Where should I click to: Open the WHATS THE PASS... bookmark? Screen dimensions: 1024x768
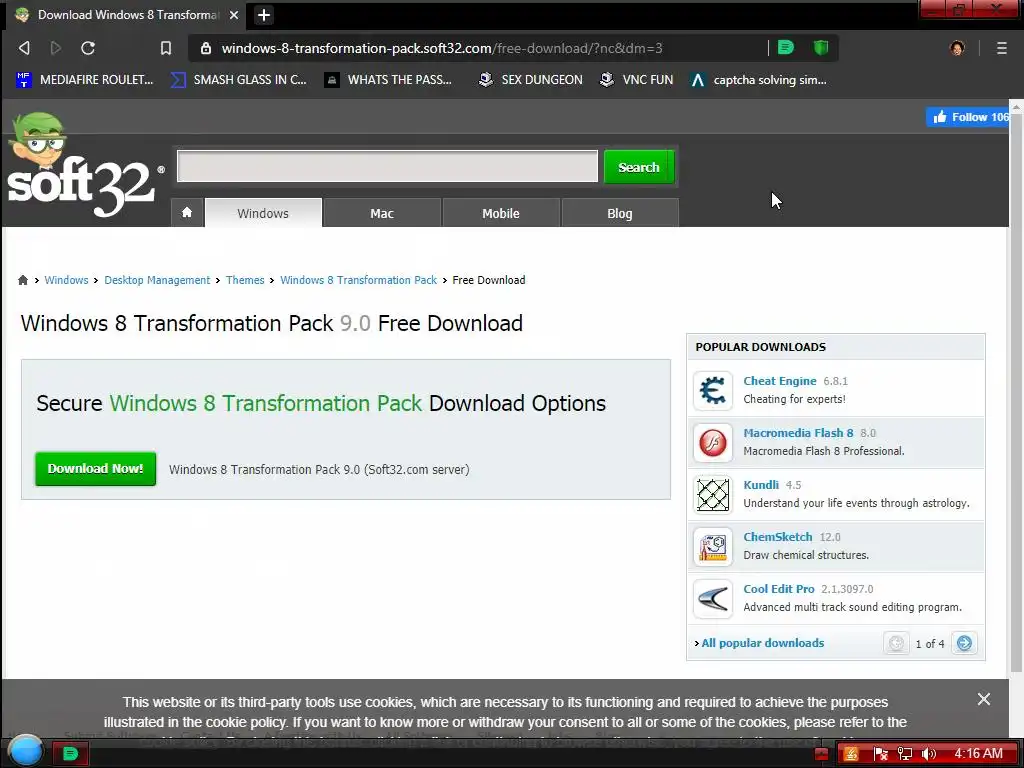[x=389, y=80]
